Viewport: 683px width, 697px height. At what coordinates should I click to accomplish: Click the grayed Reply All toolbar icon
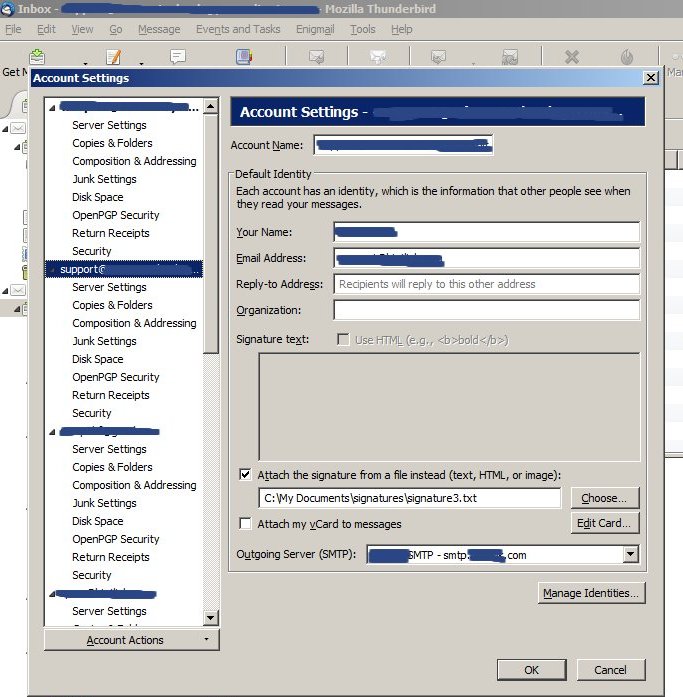378,57
